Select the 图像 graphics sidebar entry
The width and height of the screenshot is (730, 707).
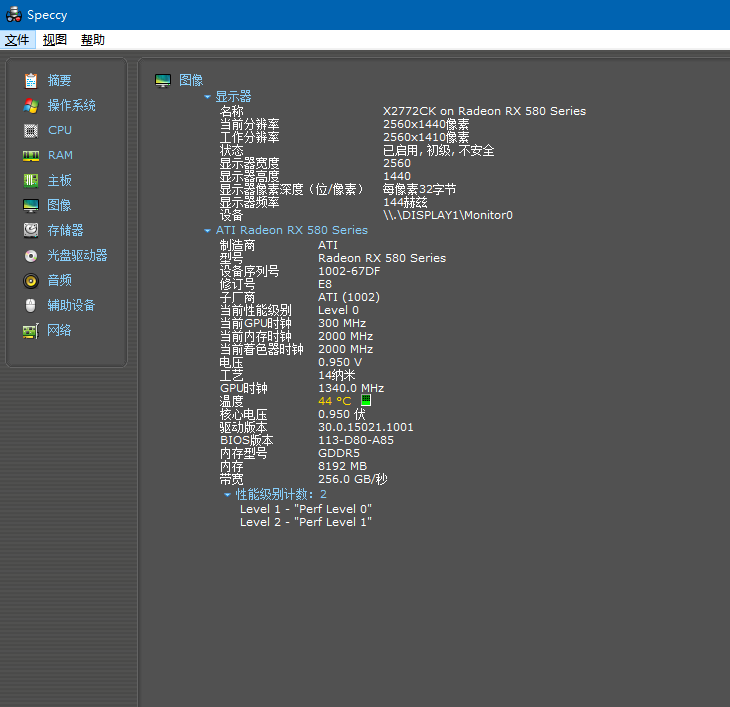tap(59, 205)
